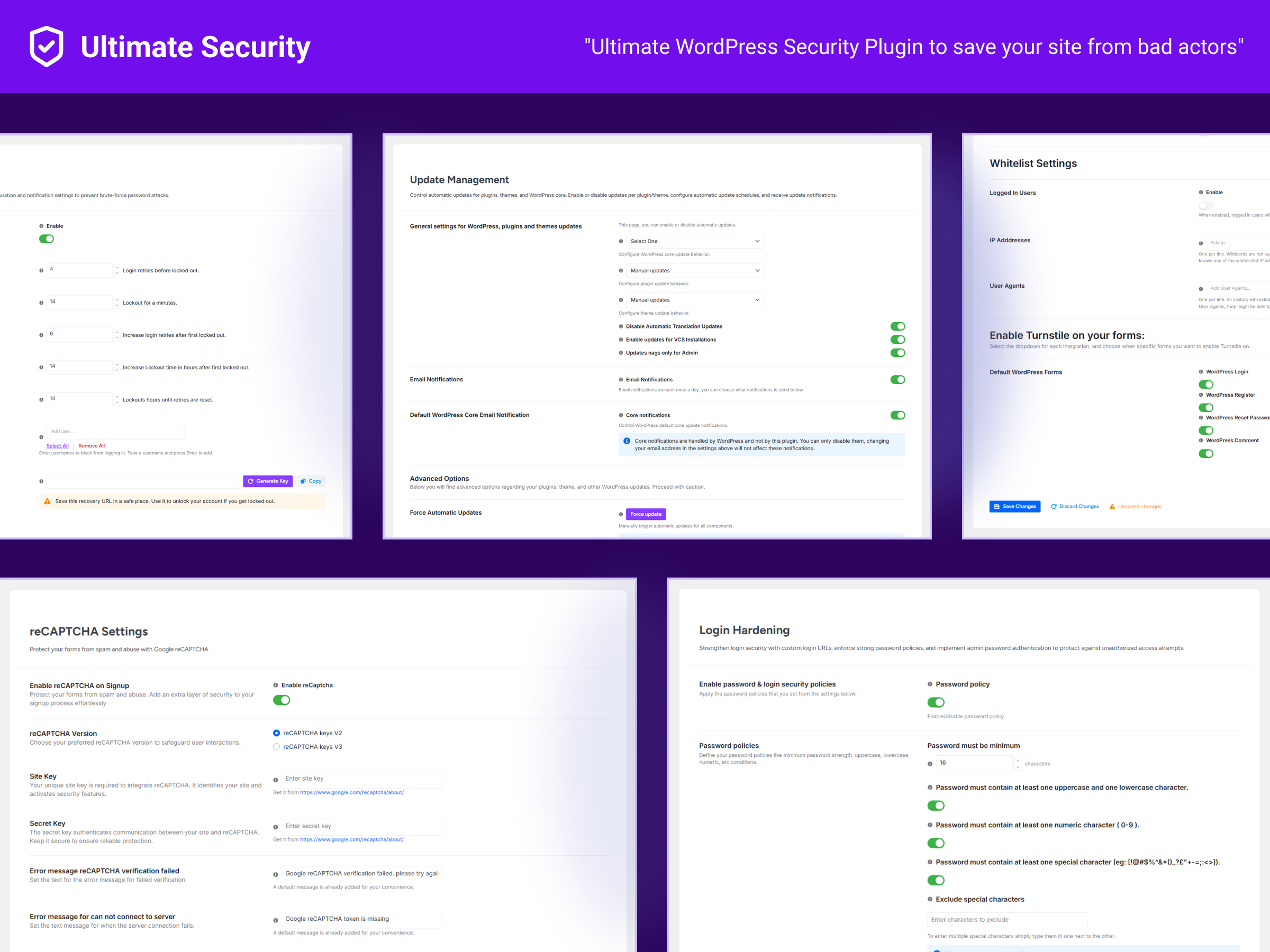Expand plugin update behavior Manual updates dropdown
The height and width of the screenshot is (952, 1270).
pyautogui.click(x=694, y=271)
